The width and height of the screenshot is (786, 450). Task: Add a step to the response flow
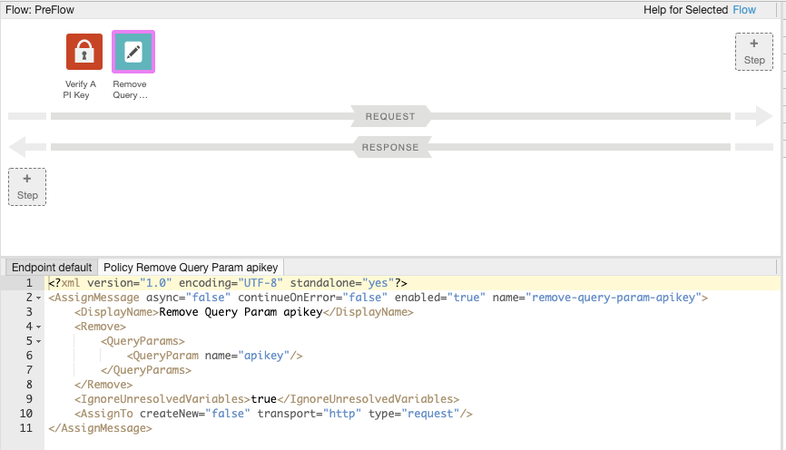(x=27, y=187)
